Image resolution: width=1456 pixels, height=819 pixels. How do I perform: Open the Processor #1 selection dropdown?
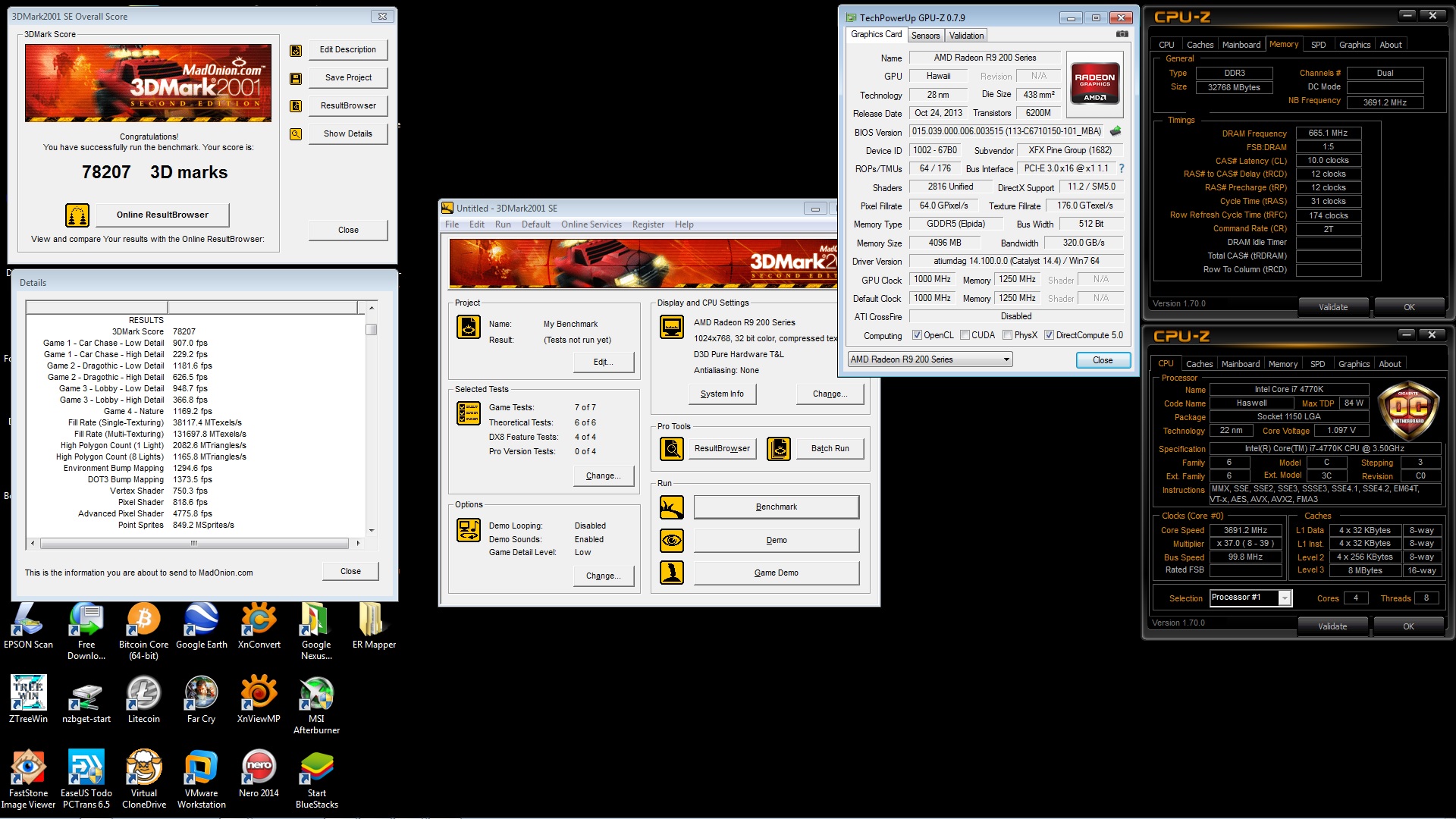[x=1250, y=598]
